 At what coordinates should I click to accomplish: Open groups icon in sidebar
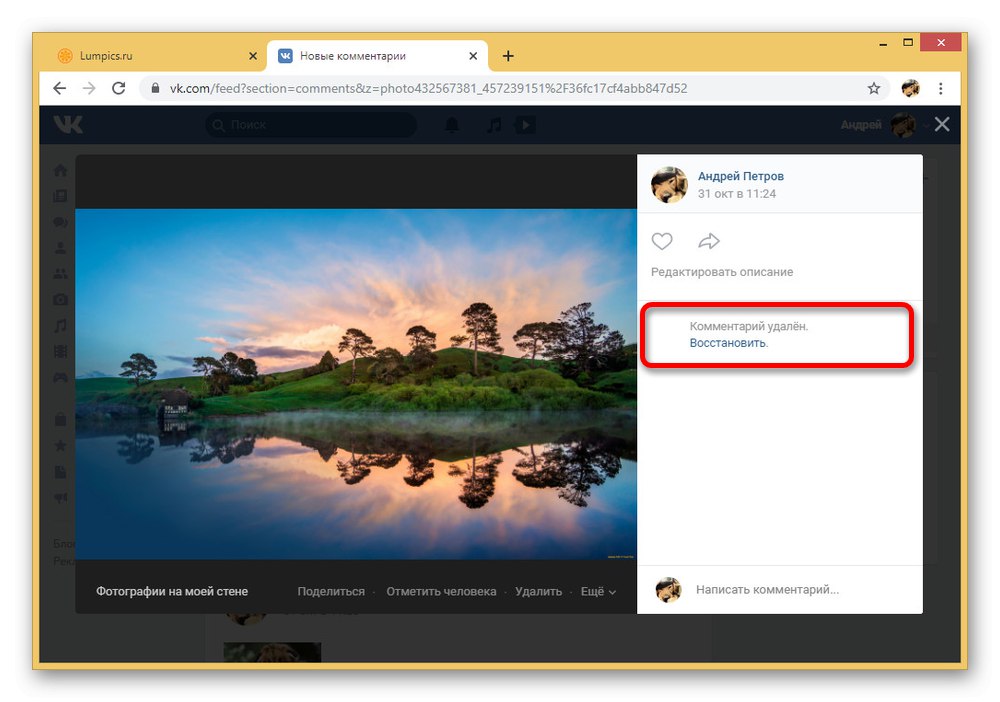click(61, 274)
